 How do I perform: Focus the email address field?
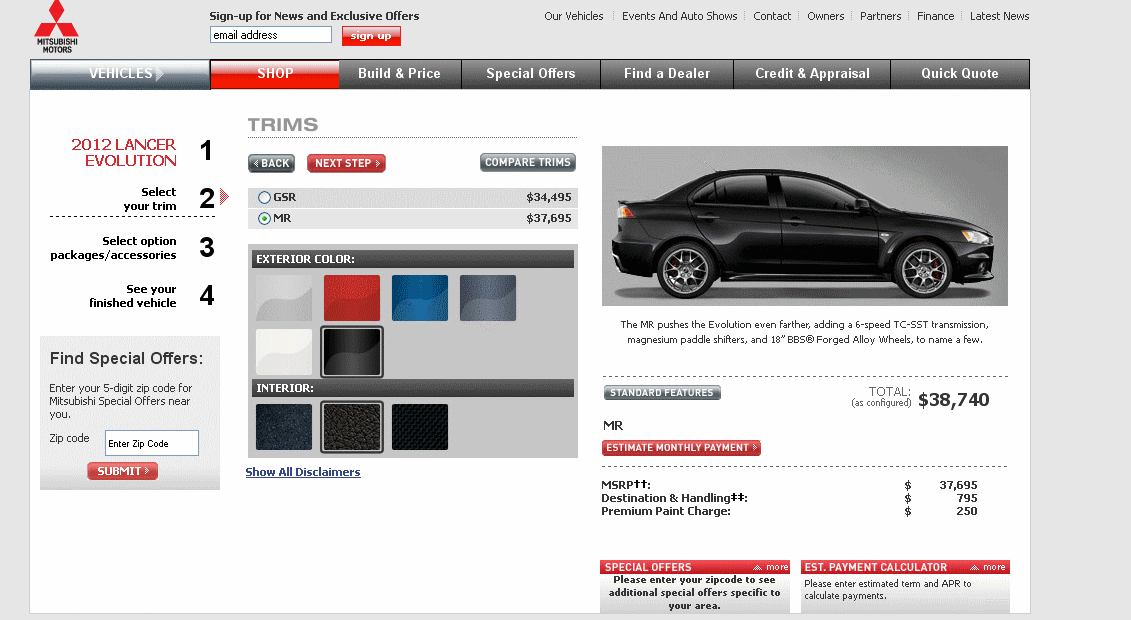pyautogui.click(x=270, y=35)
